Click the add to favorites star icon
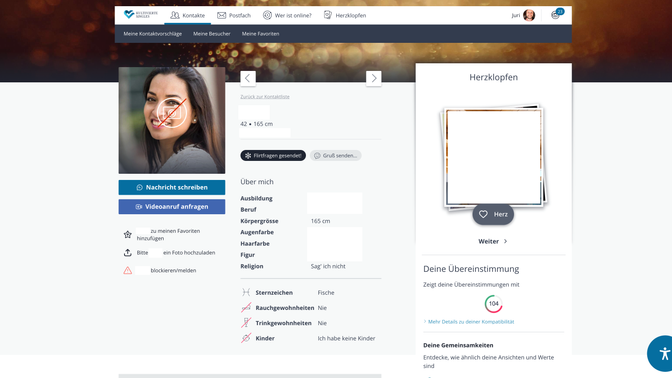Image resolution: width=672 pixels, height=378 pixels. coord(128,234)
